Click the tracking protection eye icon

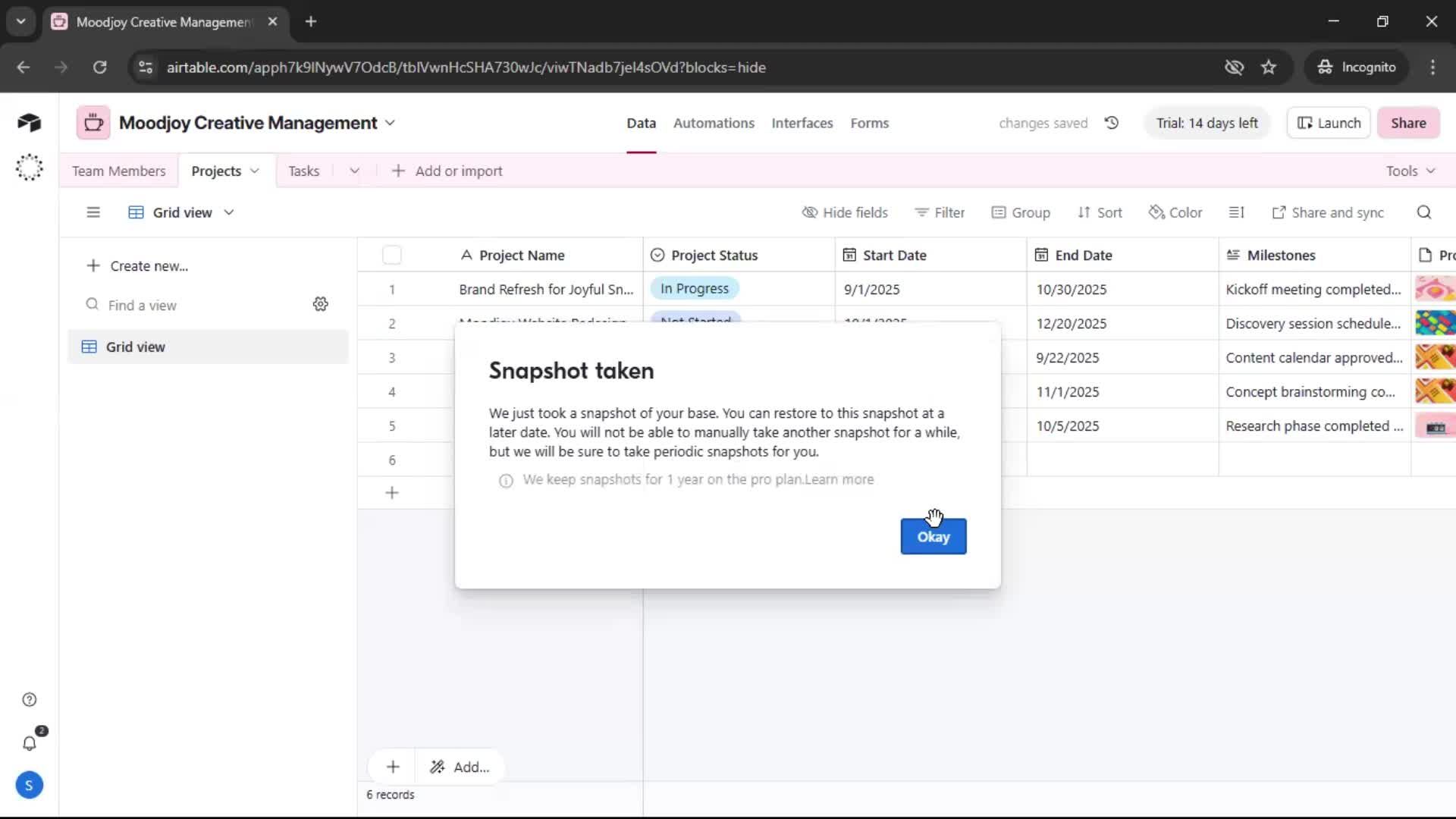1234,67
